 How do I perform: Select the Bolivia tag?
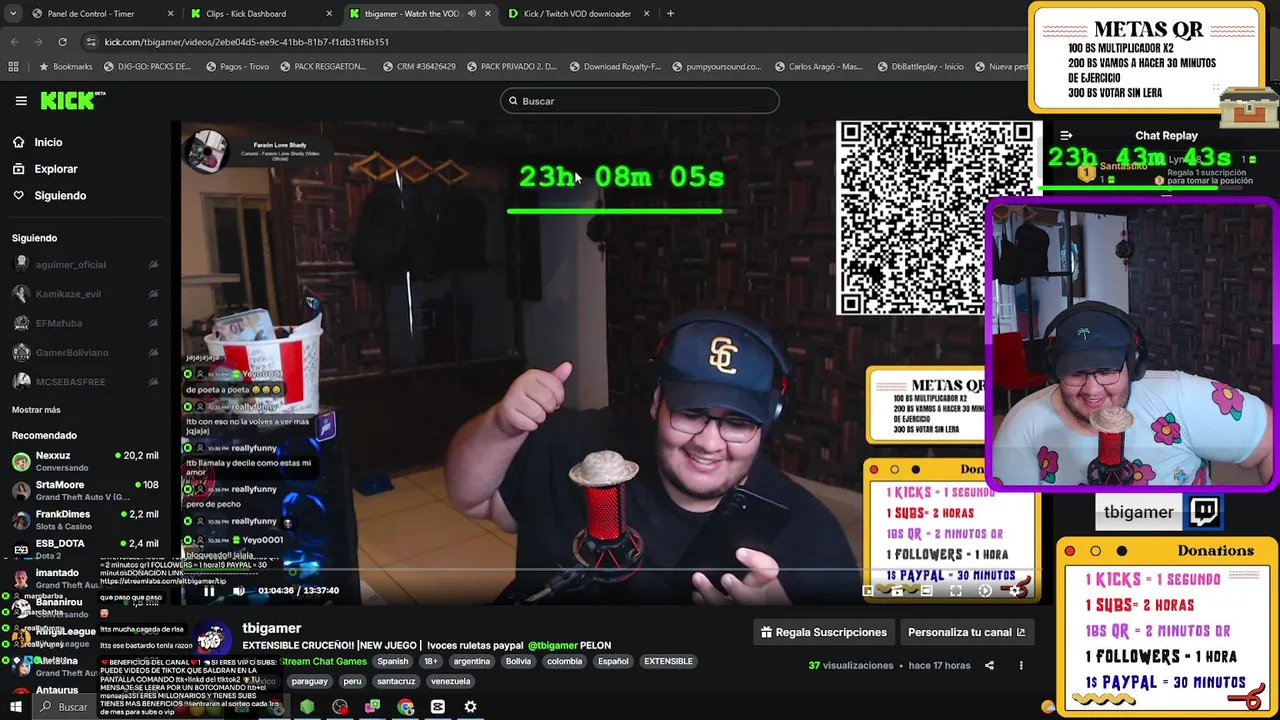(518, 661)
